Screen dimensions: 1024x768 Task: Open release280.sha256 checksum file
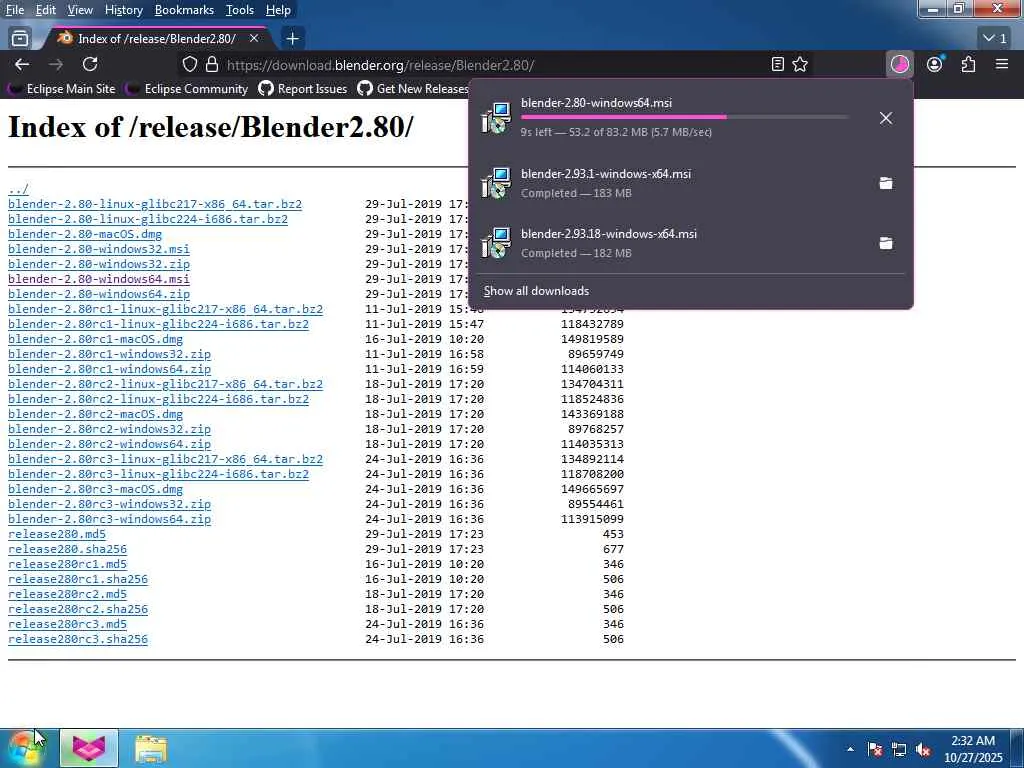pyautogui.click(x=67, y=549)
